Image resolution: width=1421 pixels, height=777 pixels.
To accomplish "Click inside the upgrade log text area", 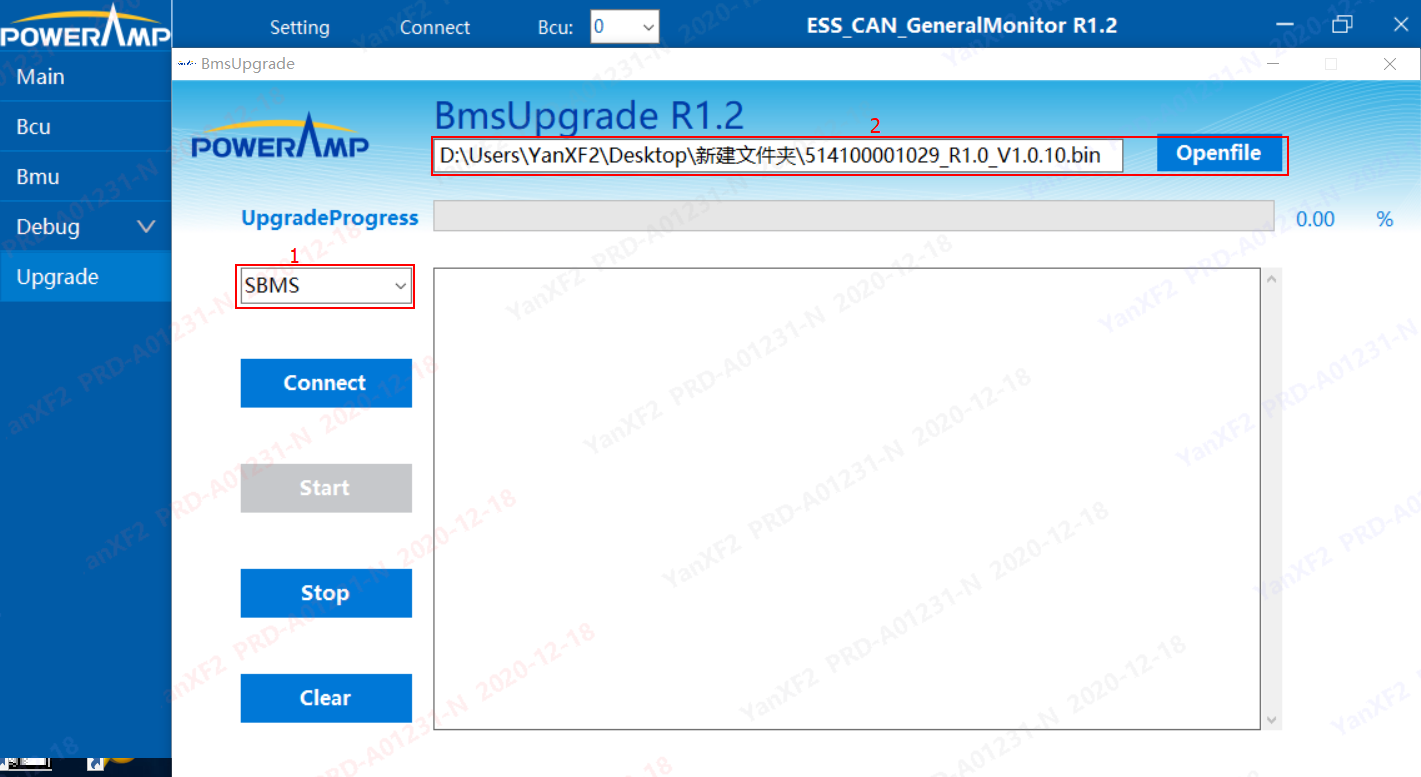I will 847,498.
